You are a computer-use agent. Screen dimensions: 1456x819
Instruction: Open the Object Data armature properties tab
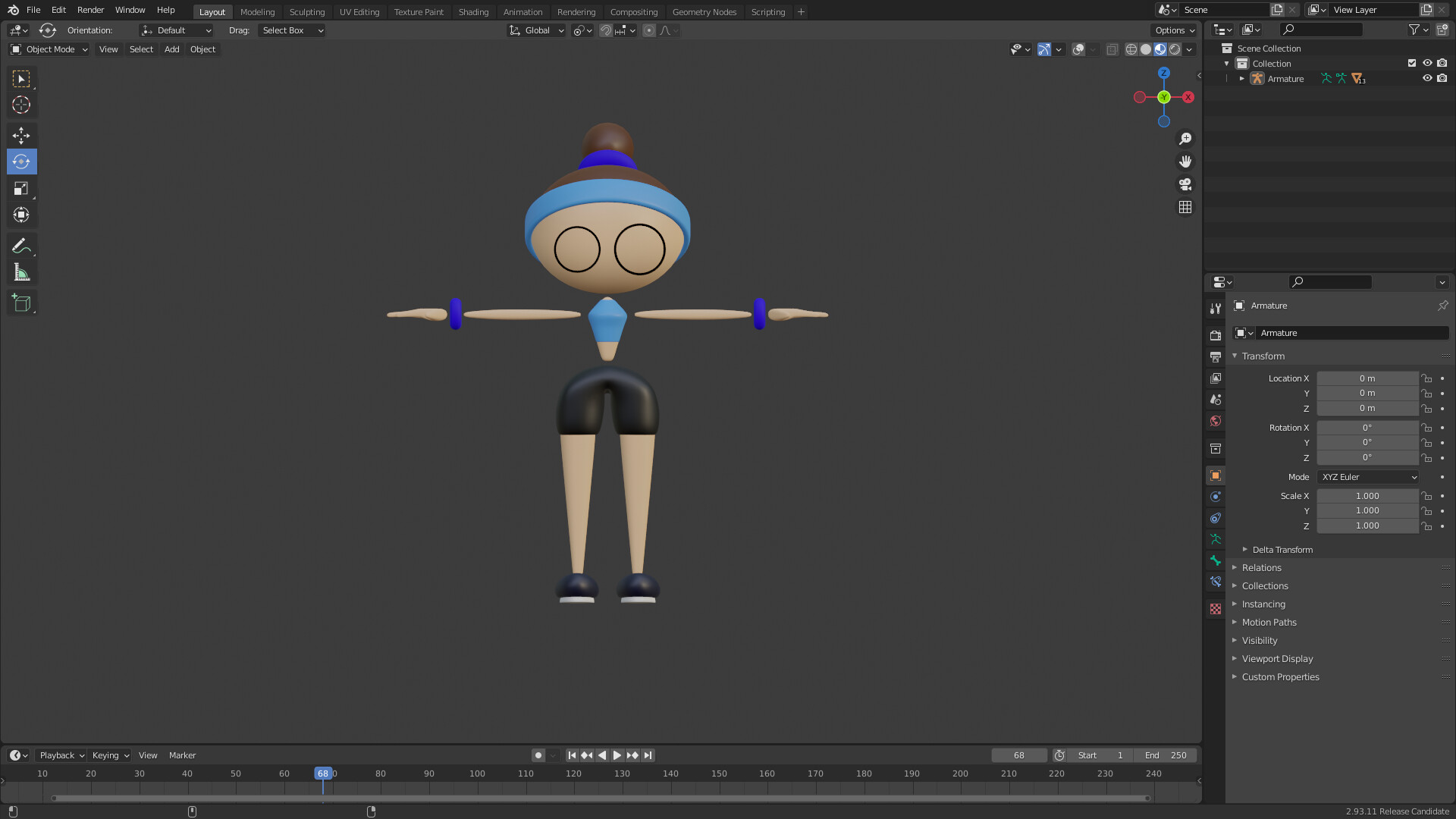tap(1216, 539)
